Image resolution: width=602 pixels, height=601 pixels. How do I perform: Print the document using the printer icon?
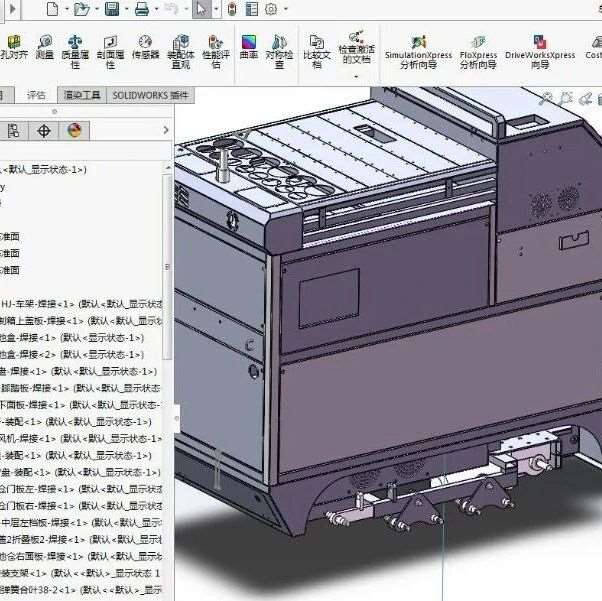142,9
